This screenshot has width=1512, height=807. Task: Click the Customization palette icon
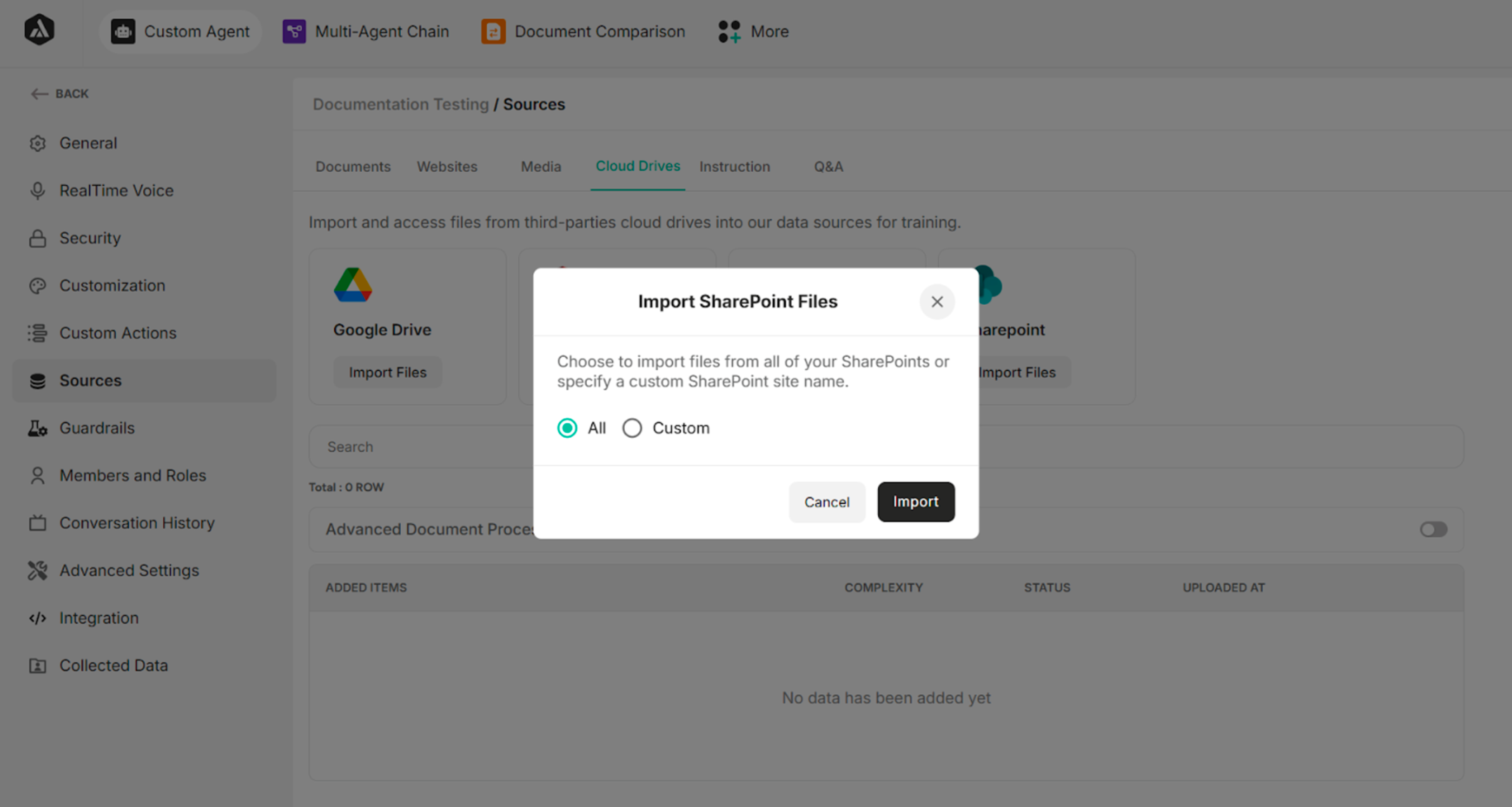coord(37,285)
